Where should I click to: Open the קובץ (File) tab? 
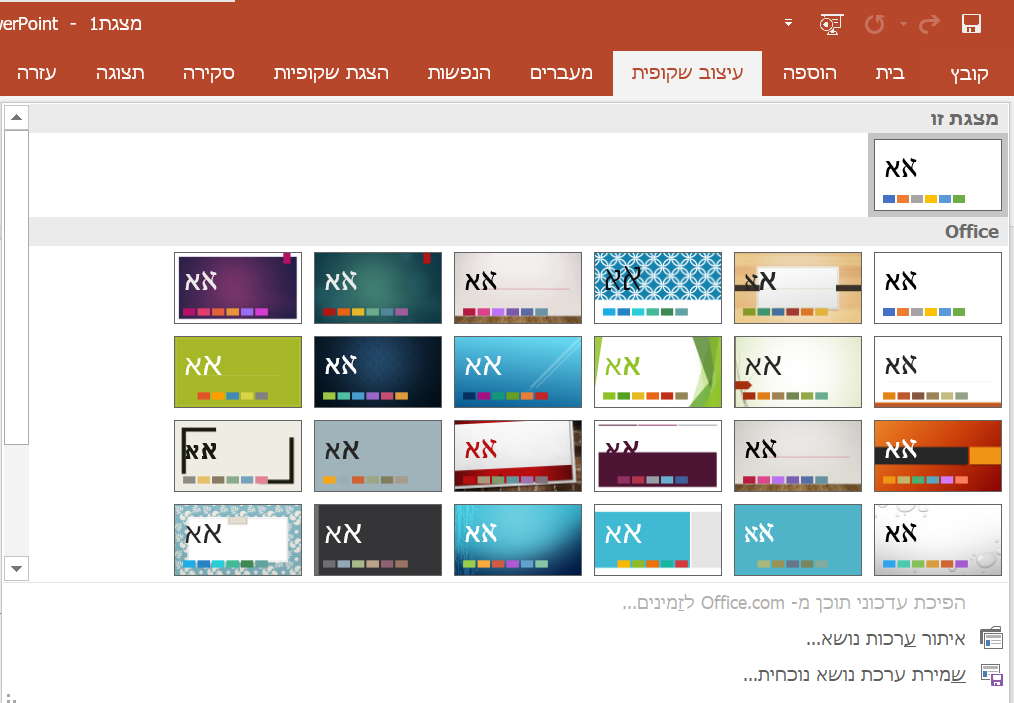tap(969, 73)
